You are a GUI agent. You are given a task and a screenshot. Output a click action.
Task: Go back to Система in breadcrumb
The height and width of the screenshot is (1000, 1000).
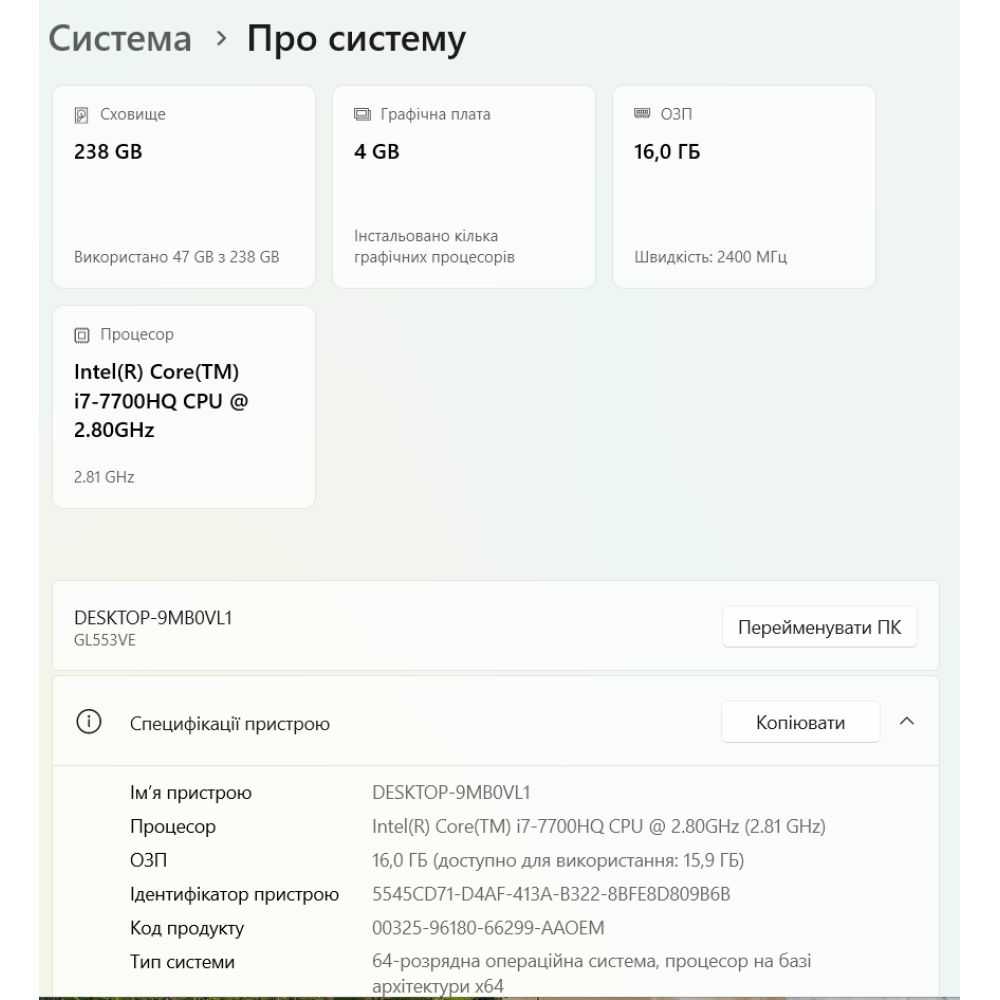pos(120,40)
